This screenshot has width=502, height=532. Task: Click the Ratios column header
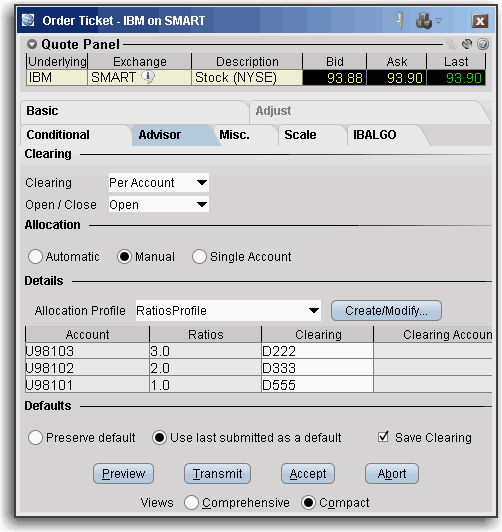tap(205, 335)
